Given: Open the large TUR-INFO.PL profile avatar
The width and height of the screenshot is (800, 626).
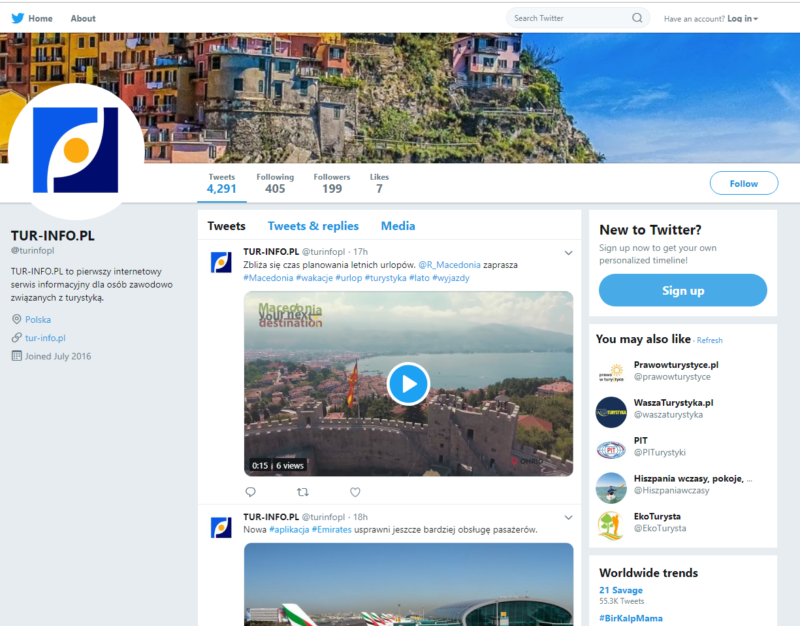Looking at the screenshot, I should click(76, 150).
